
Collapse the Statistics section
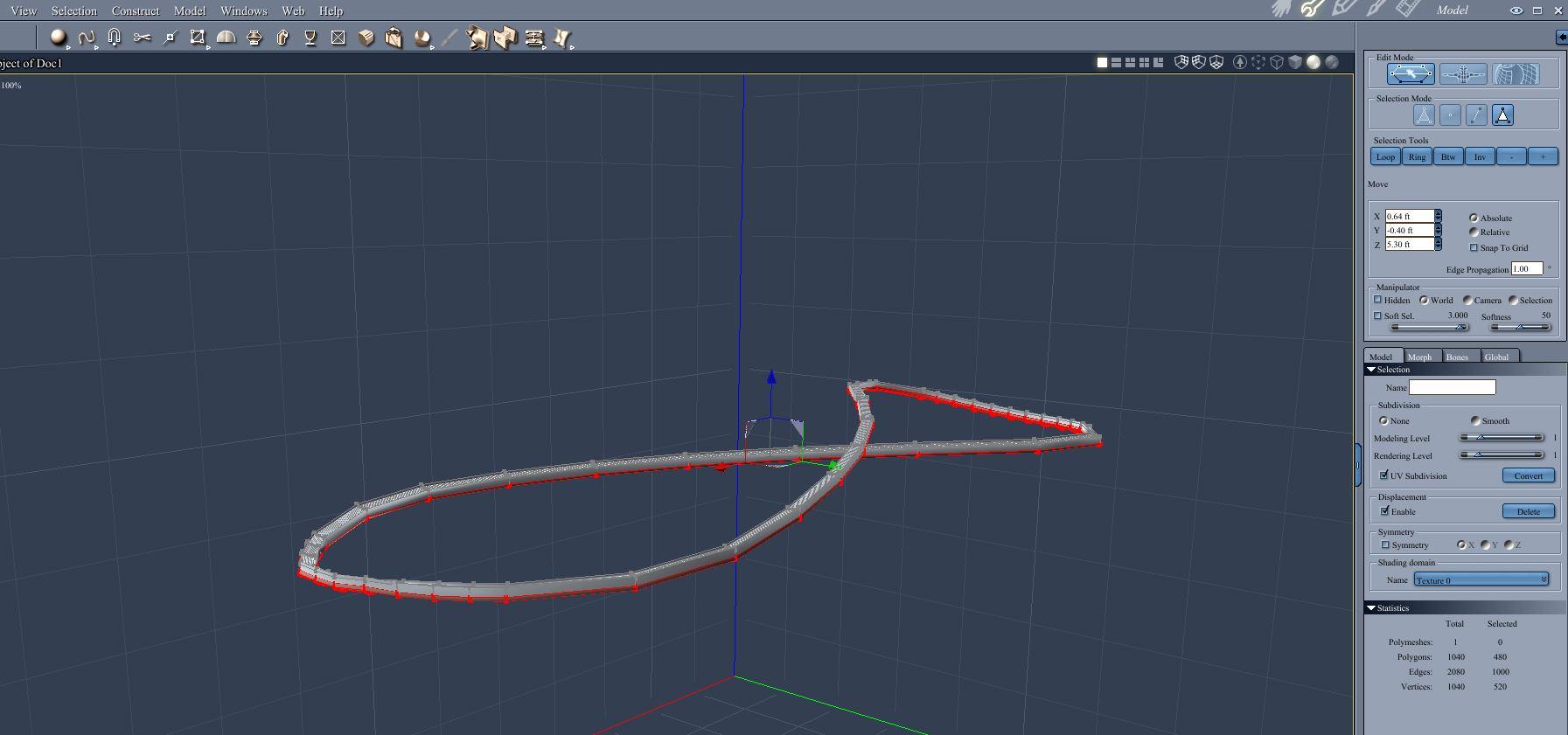point(1371,607)
